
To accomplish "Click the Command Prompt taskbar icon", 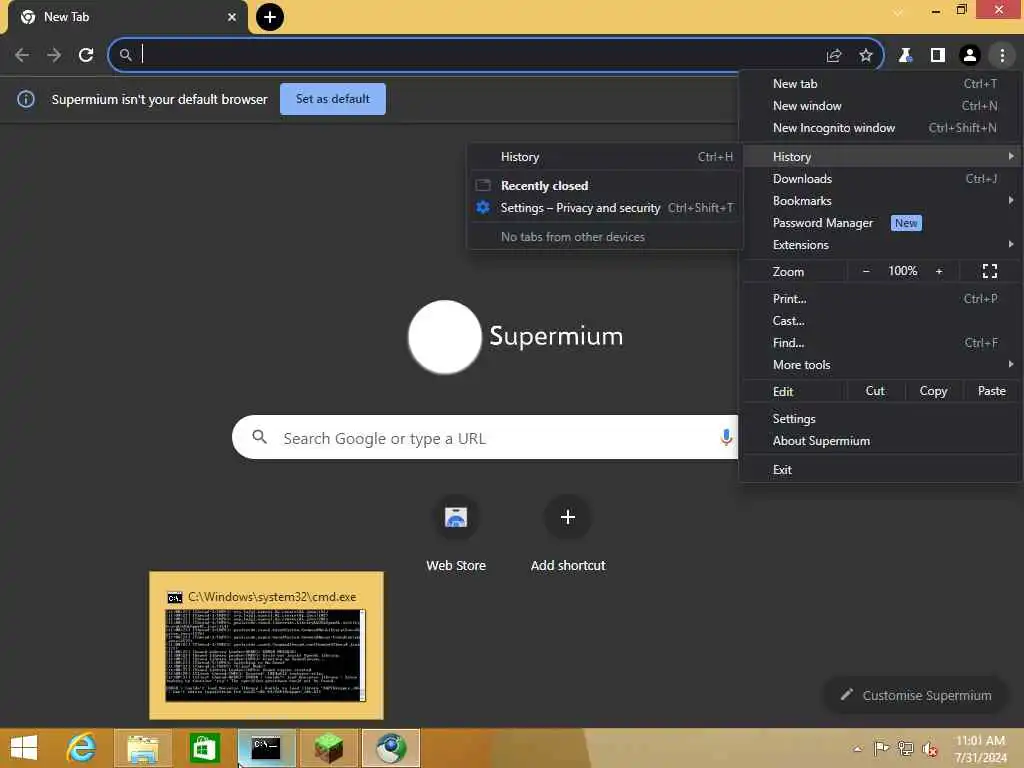I will coord(266,748).
